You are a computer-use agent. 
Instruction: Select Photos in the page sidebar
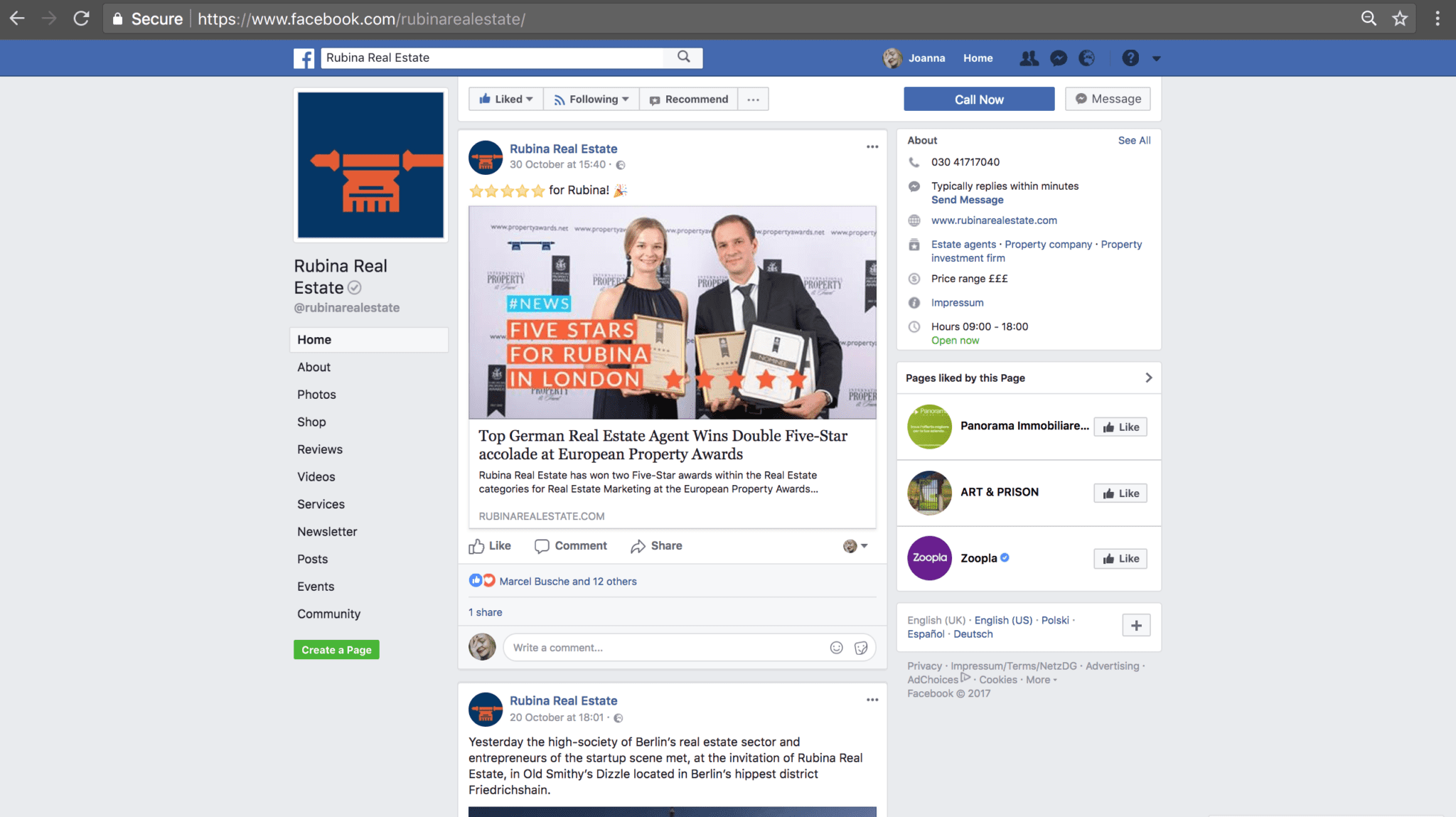pos(316,395)
